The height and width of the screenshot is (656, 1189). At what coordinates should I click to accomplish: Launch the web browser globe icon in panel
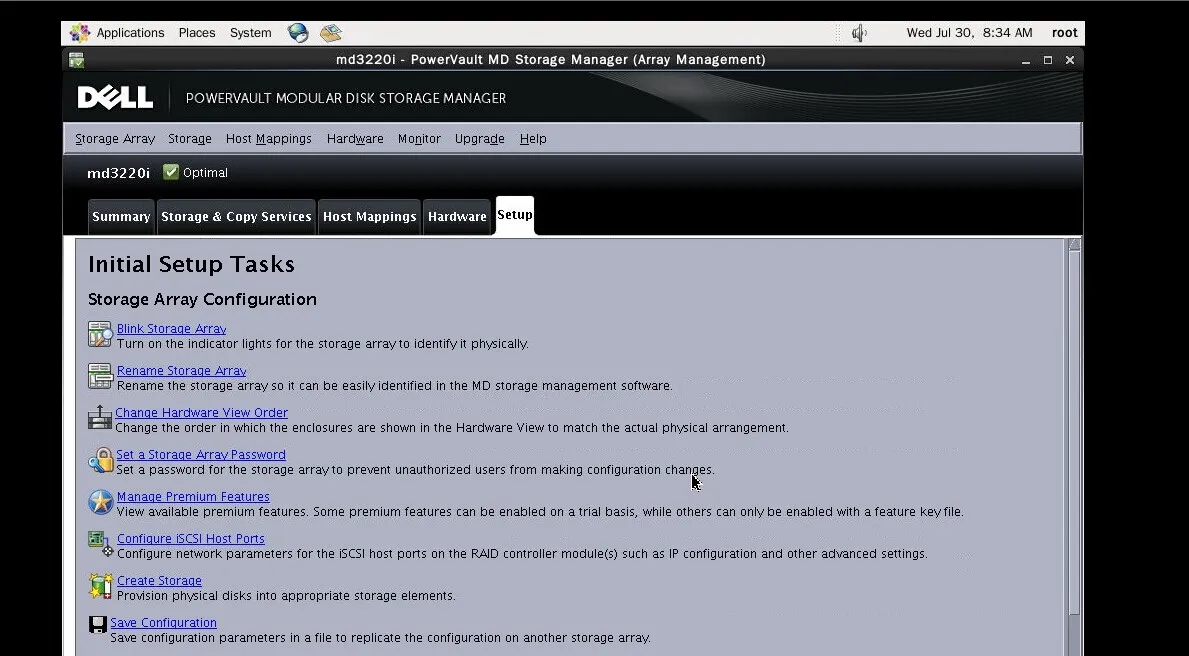point(298,33)
